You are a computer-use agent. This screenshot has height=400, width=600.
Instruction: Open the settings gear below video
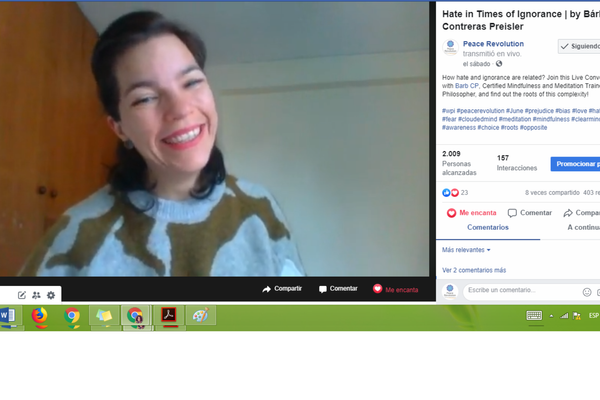click(x=51, y=295)
